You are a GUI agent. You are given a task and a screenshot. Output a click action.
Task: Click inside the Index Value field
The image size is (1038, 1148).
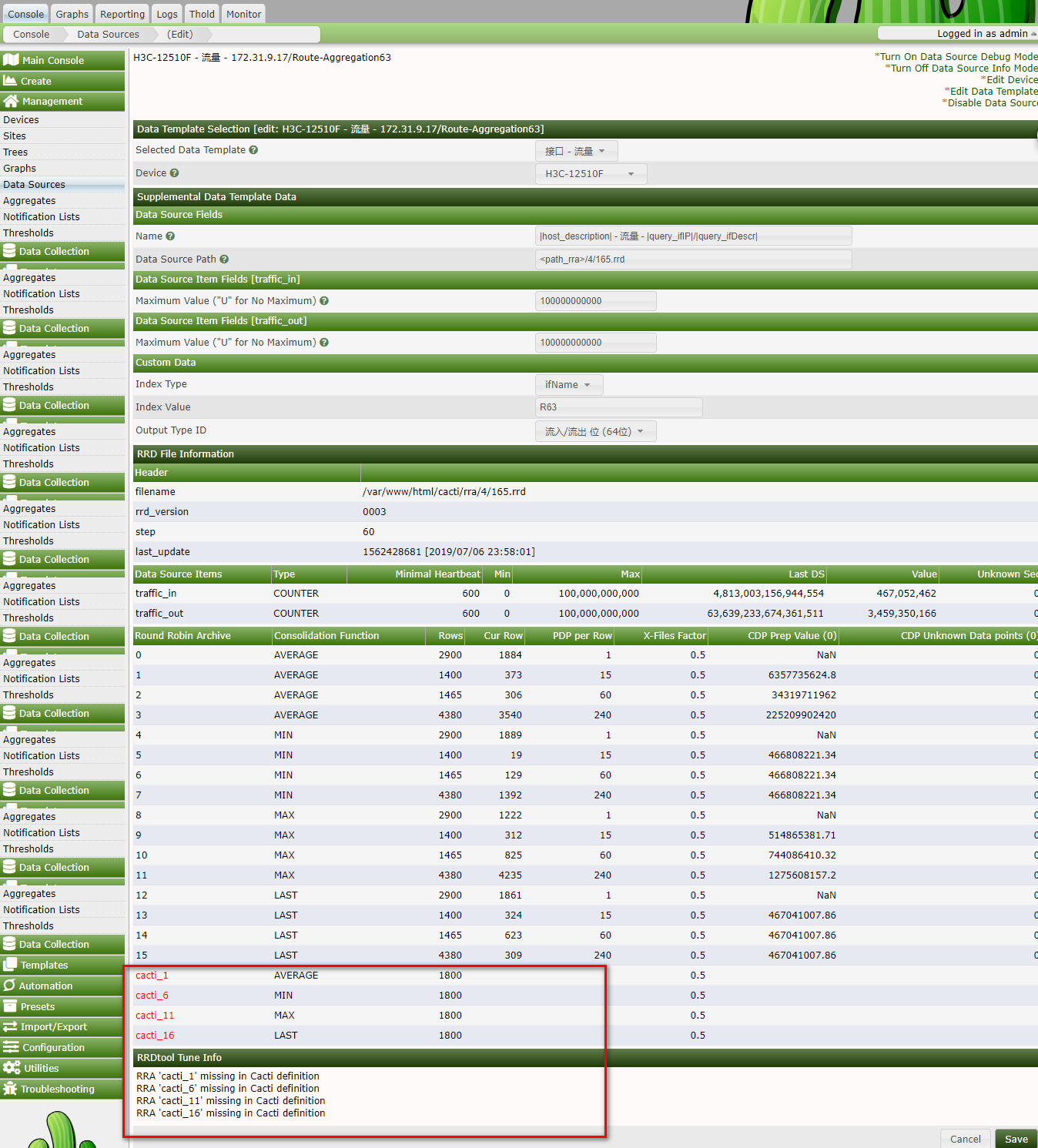618,407
